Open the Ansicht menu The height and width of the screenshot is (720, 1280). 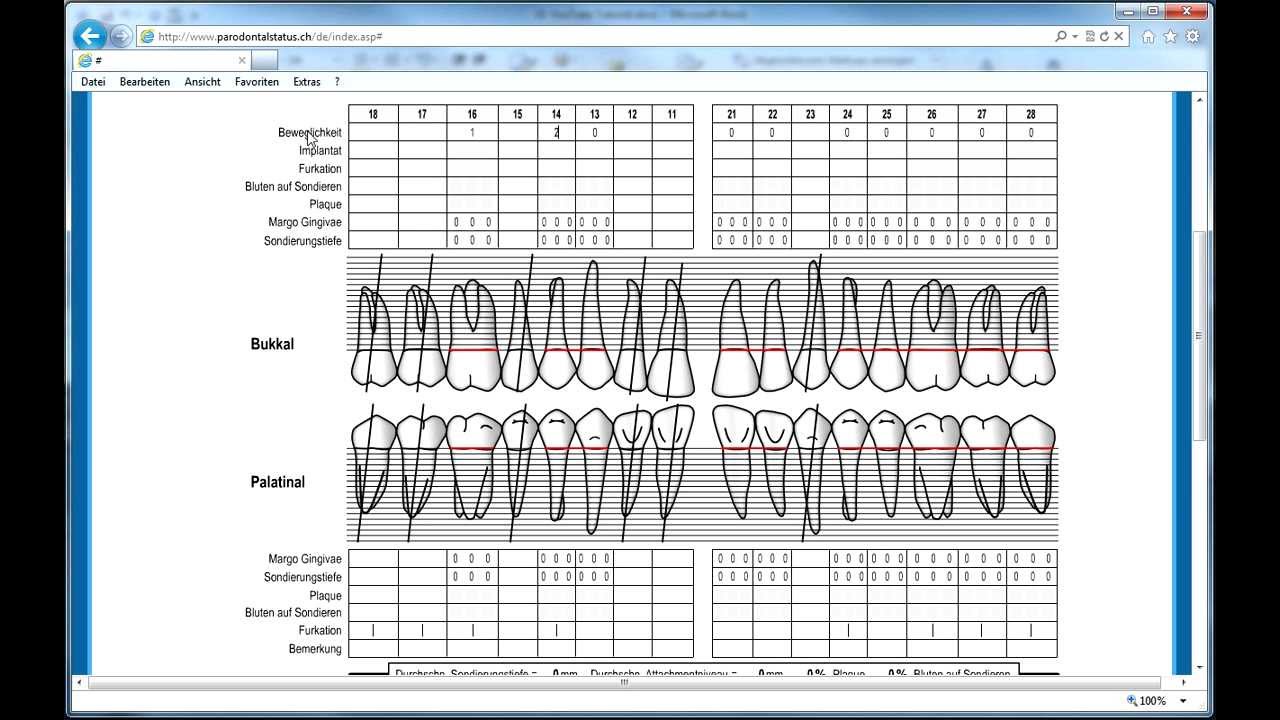click(x=202, y=82)
